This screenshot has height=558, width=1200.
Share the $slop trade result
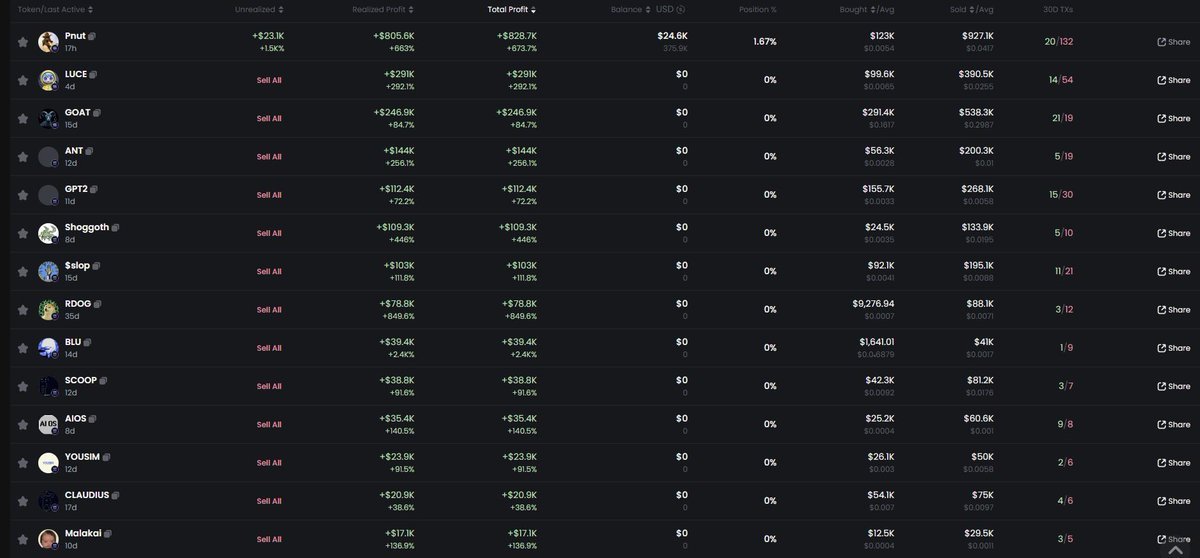1173,272
